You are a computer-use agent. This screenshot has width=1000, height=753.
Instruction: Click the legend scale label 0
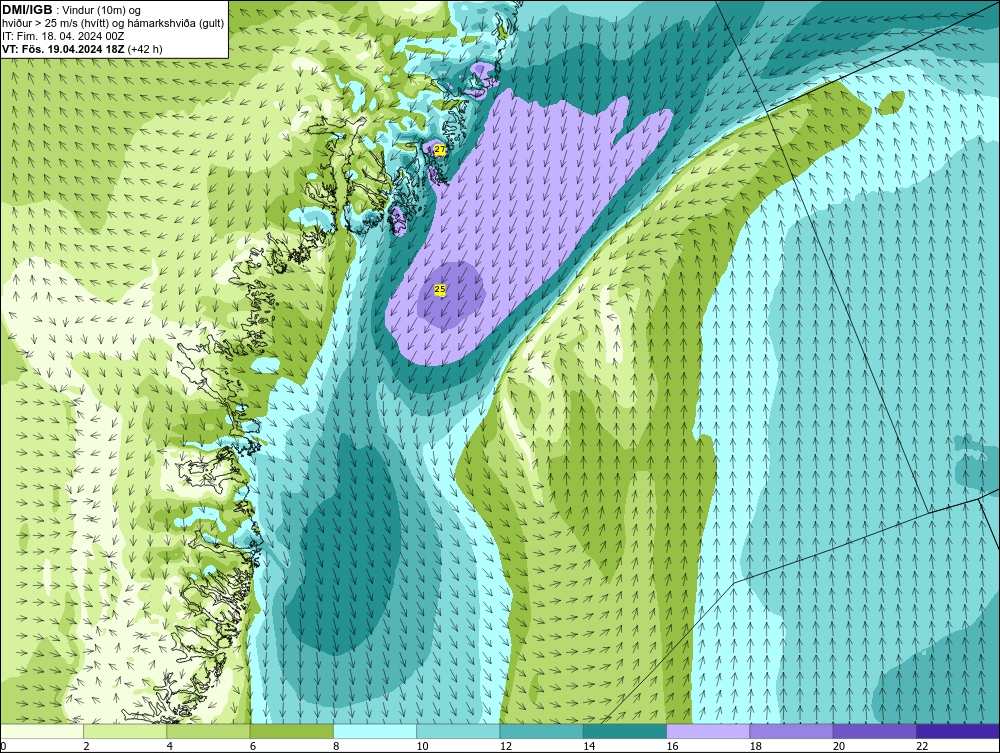(x=3, y=746)
